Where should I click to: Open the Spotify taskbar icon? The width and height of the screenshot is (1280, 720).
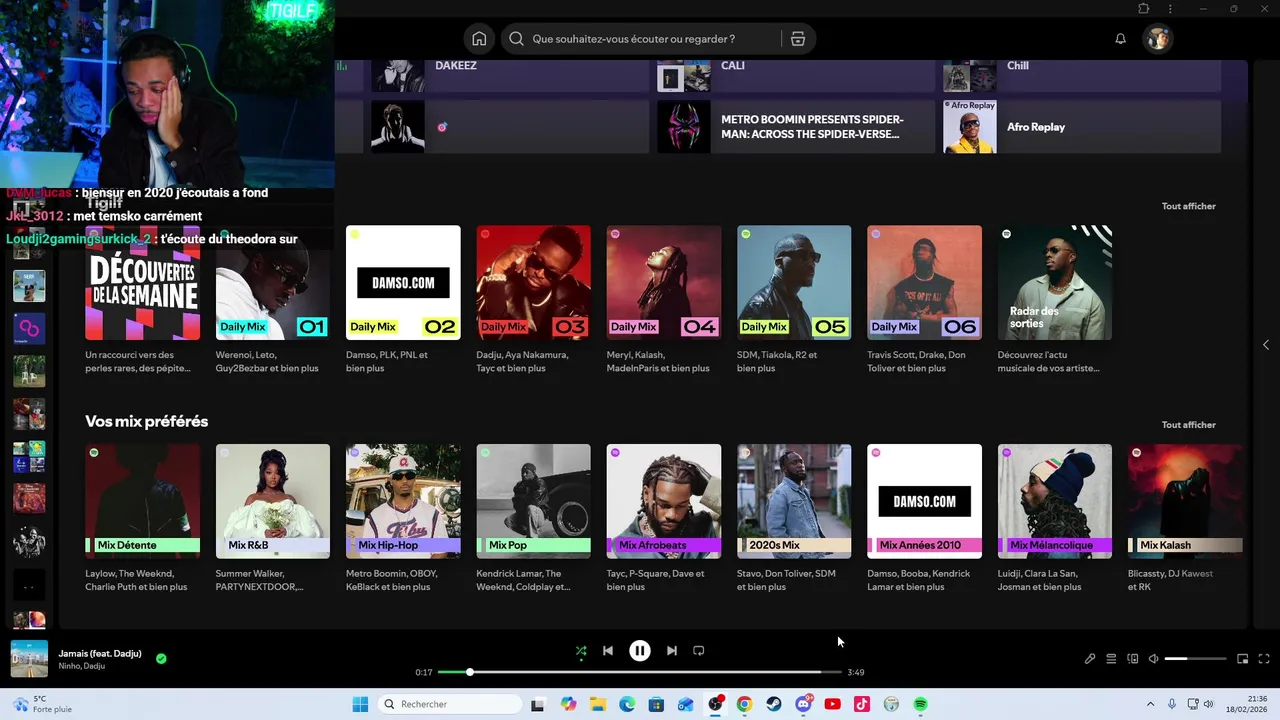point(920,704)
